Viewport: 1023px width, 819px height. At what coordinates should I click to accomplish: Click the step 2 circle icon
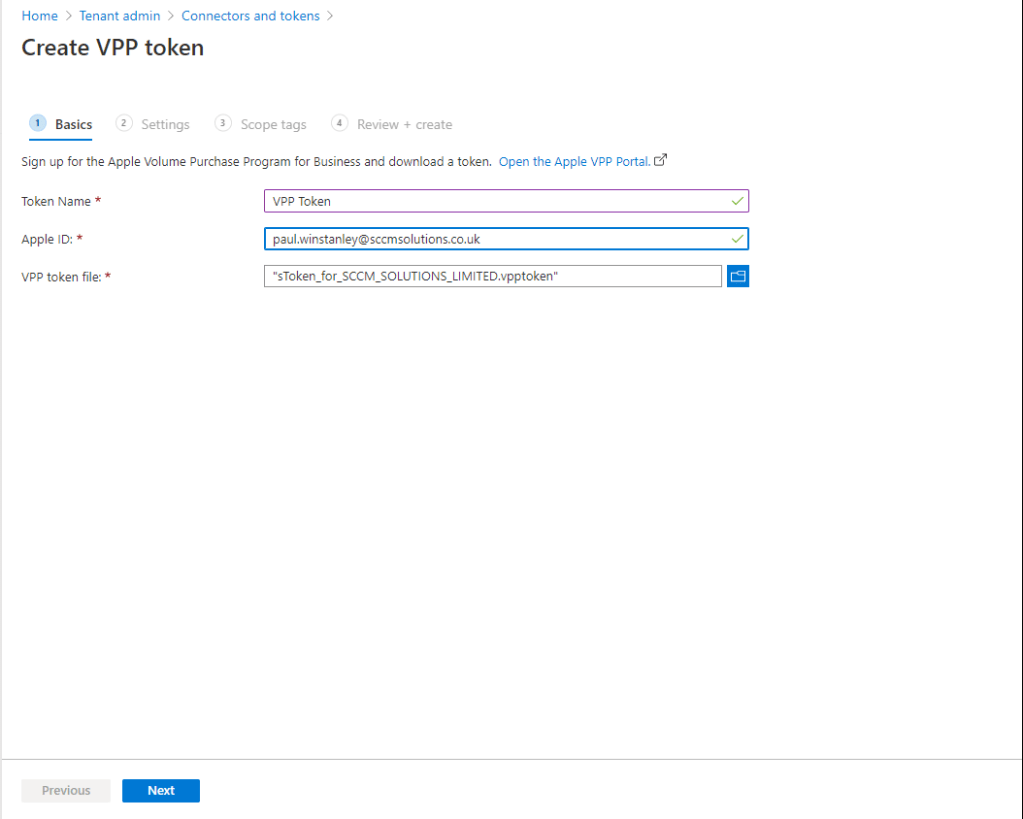[124, 123]
